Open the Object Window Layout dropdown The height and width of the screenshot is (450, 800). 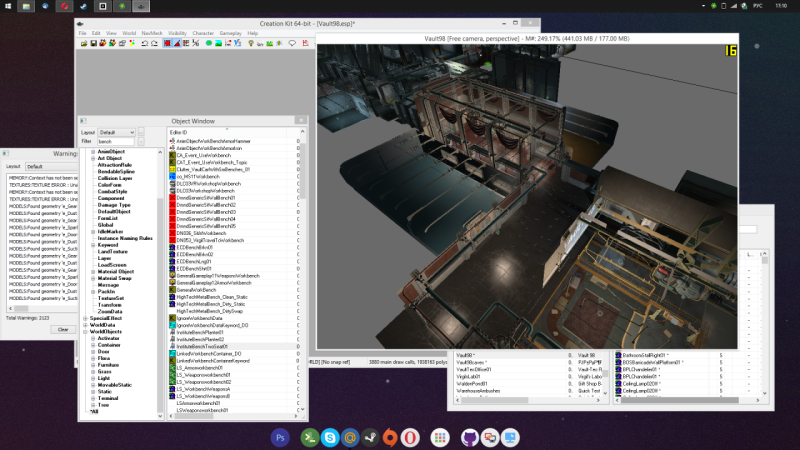(x=117, y=132)
